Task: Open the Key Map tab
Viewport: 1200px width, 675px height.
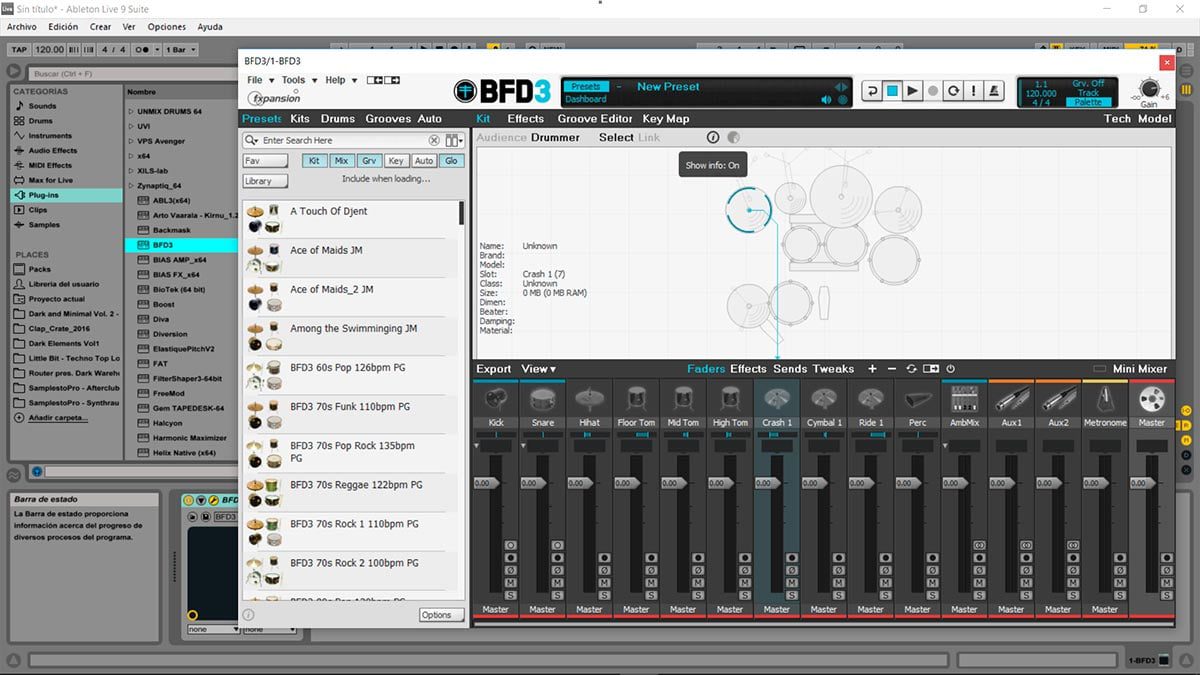Action: [666, 119]
